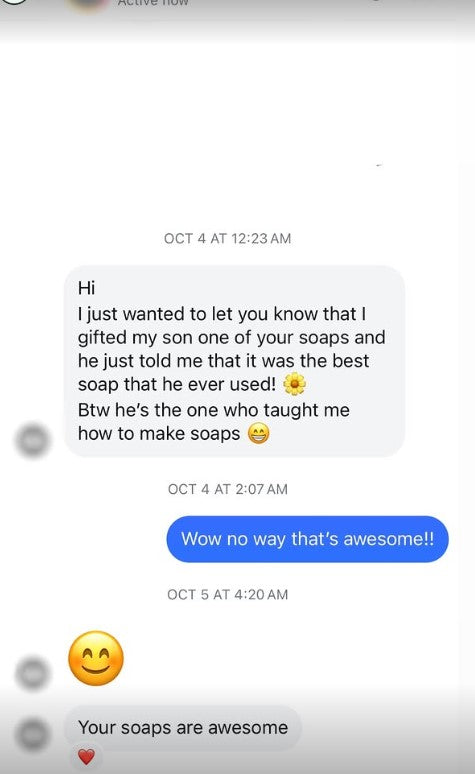
Task: Click the "Hi" line of the gray message
Action: tap(86, 288)
